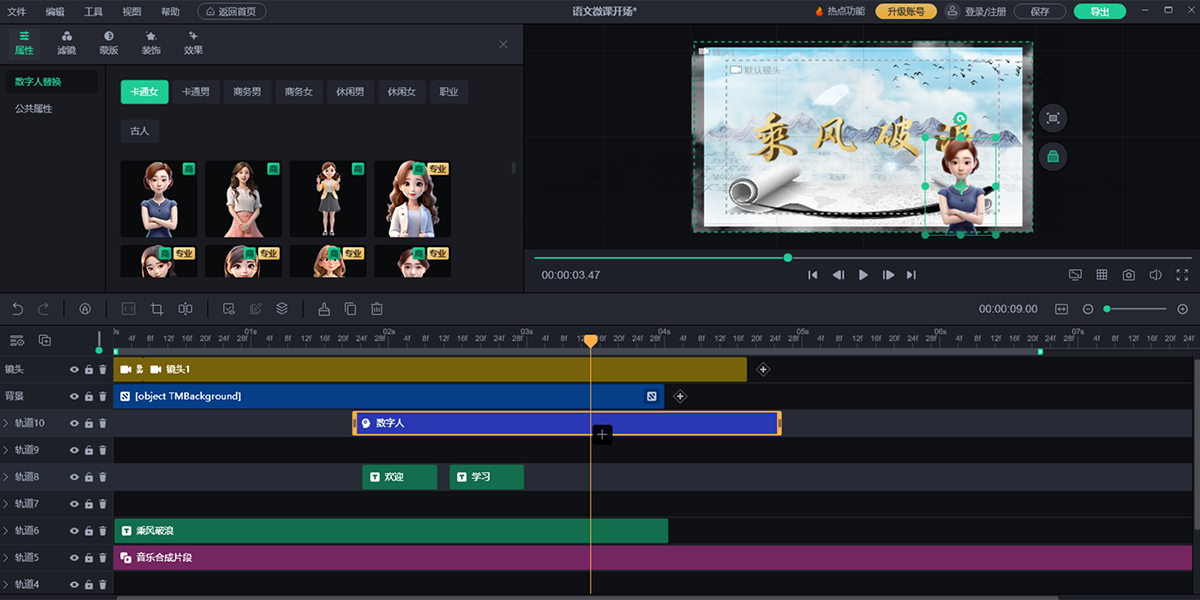The height and width of the screenshot is (600, 1200).
Task: Click the grid overlay icon under preview
Action: pyautogui.click(x=1102, y=275)
